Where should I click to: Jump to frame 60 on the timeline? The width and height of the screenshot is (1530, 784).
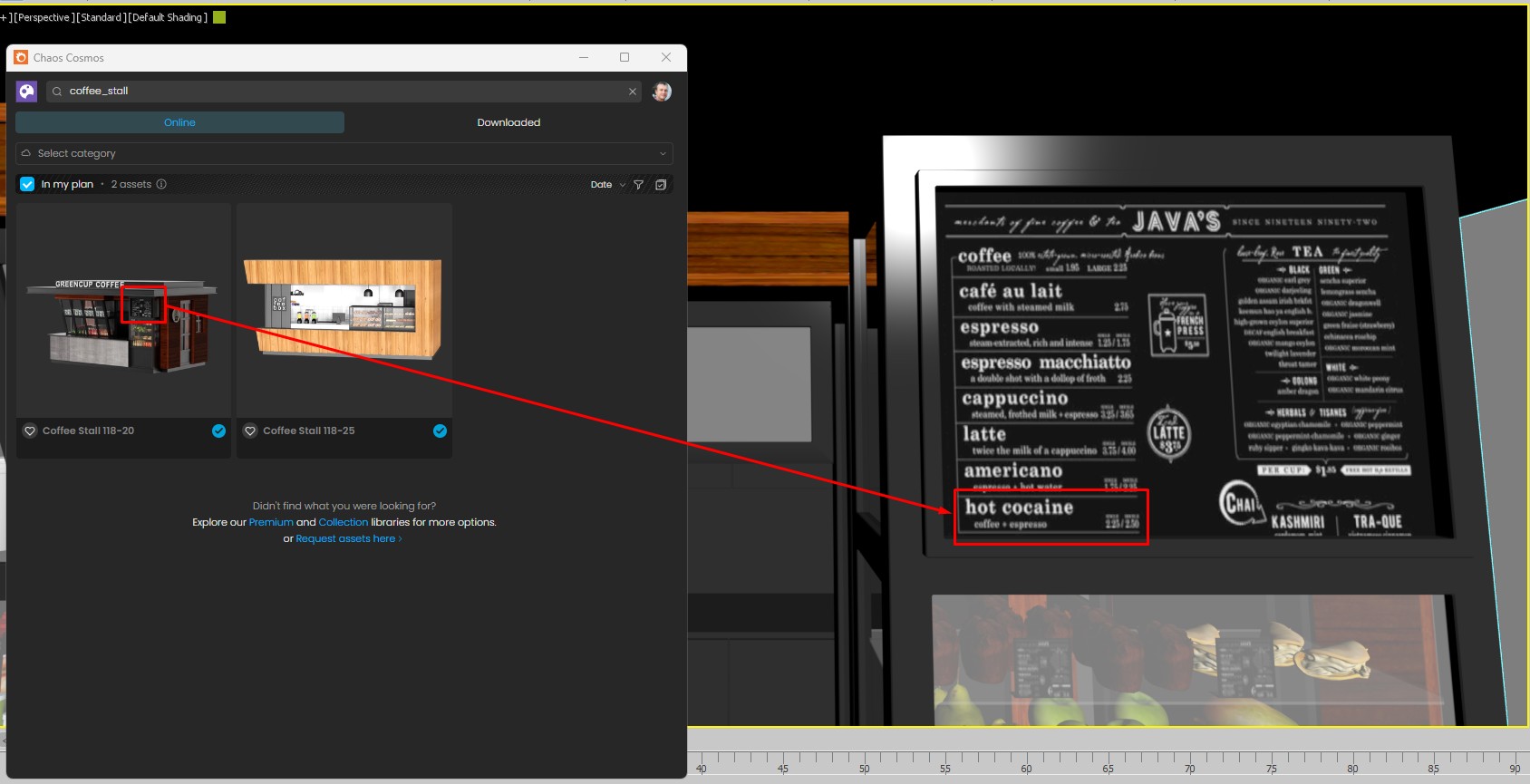(x=1026, y=769)
